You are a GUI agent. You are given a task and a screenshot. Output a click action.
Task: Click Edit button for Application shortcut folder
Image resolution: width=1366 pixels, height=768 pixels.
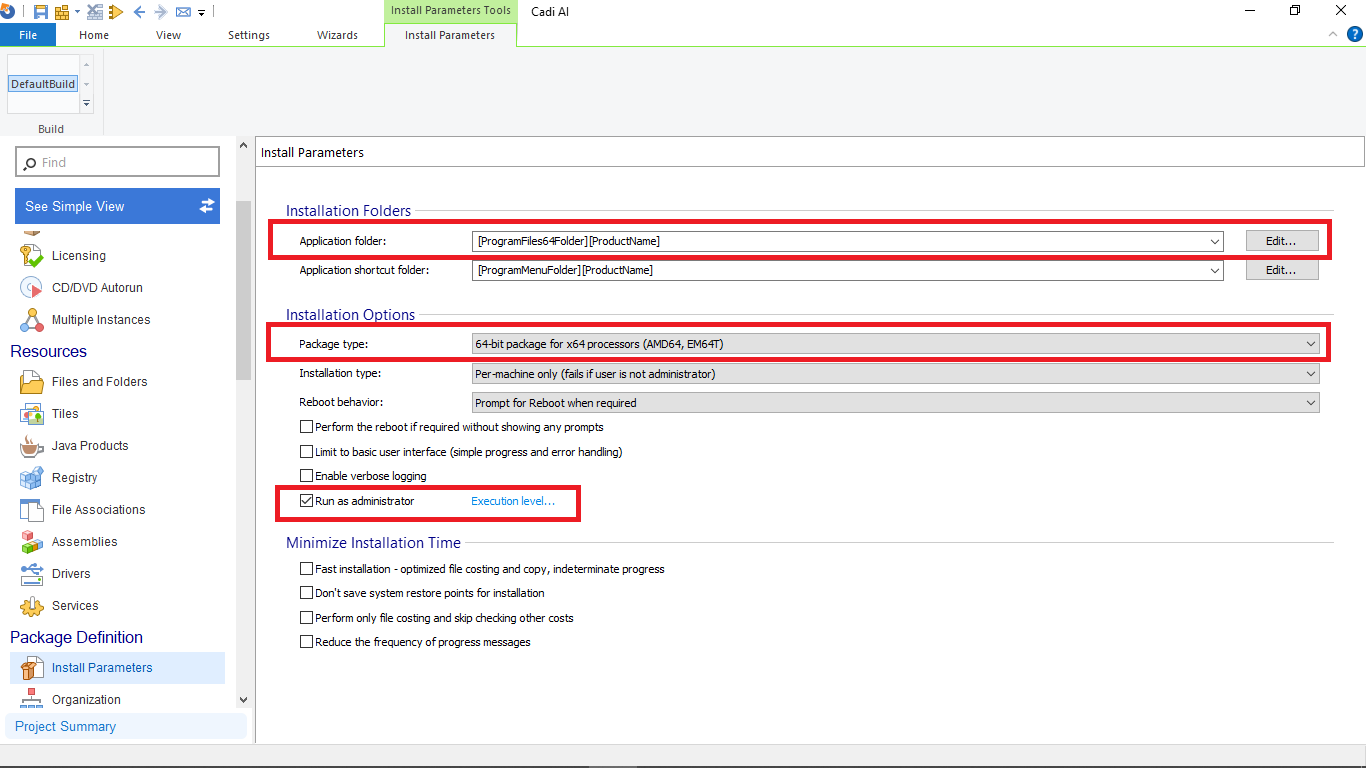pyautogui.click(x=1282, y=270)
